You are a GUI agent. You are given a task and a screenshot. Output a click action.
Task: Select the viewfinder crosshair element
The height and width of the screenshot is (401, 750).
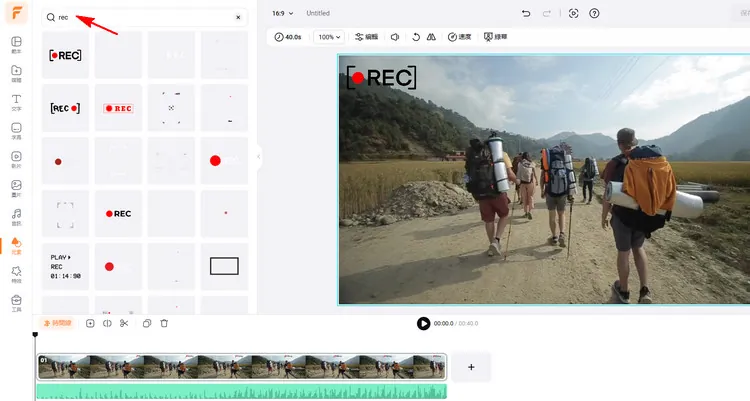[x=171, y=108]
